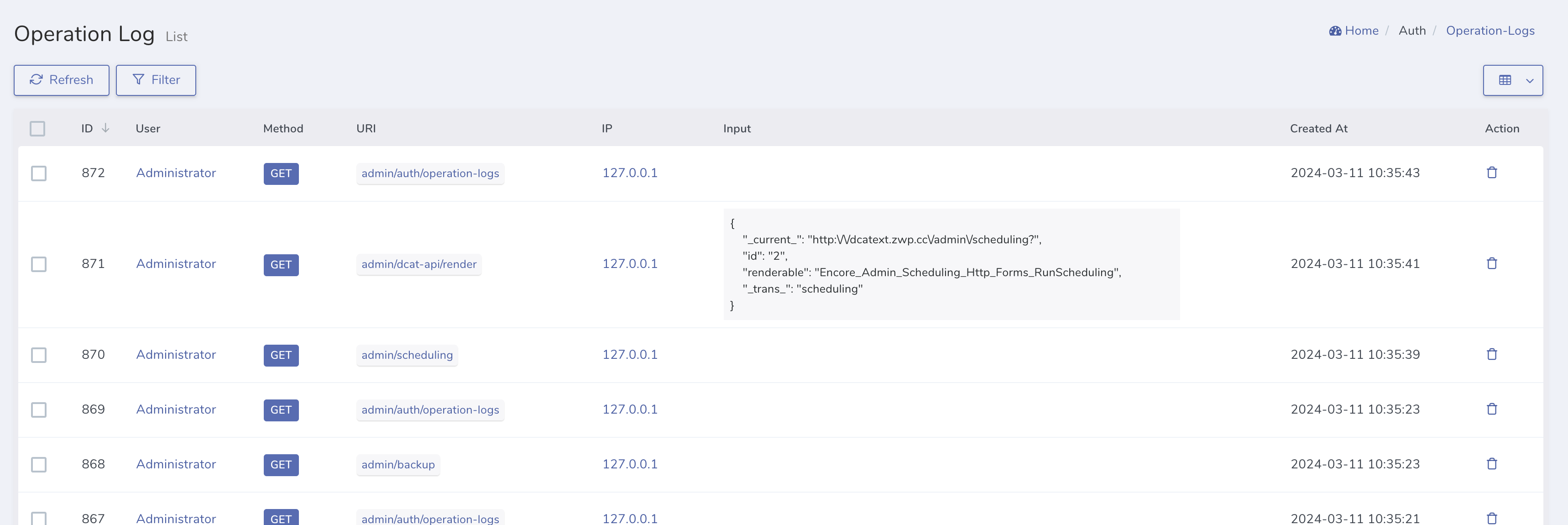
Task: Click the ID column sort arrow
Action: [105, 128]
